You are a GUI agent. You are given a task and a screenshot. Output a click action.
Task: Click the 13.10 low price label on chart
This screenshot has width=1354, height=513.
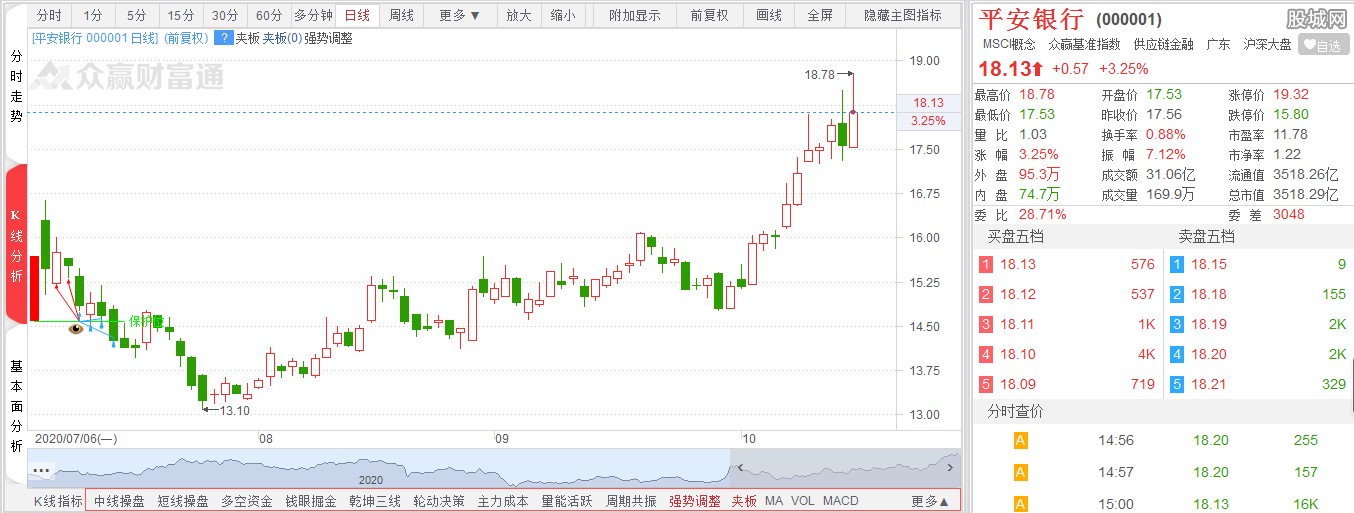tap(235, 410)
